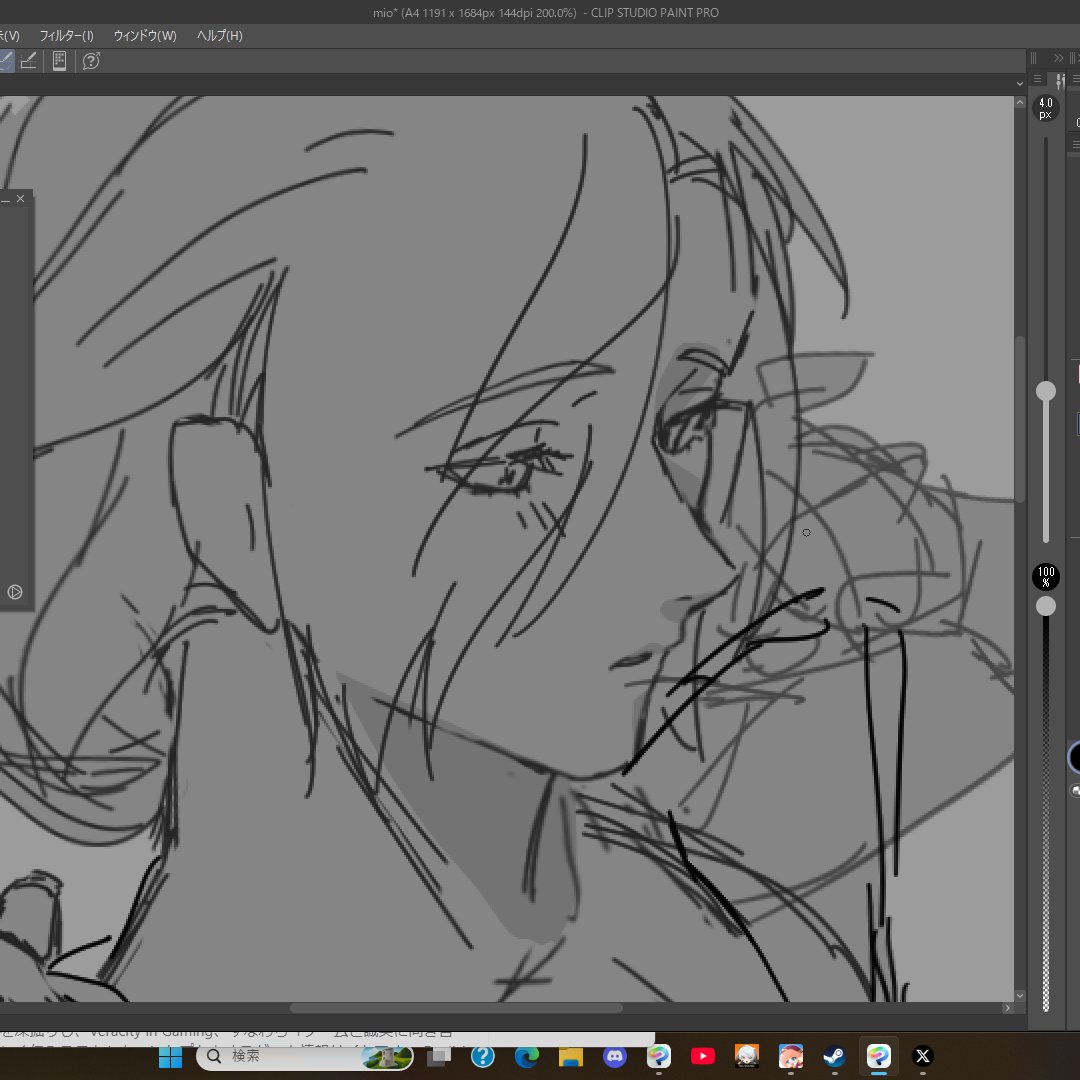Viewport: 1080px width, 1080px height.
Task: Click the canvas vertical scroll down arrow
Action: pos(1019,996)
